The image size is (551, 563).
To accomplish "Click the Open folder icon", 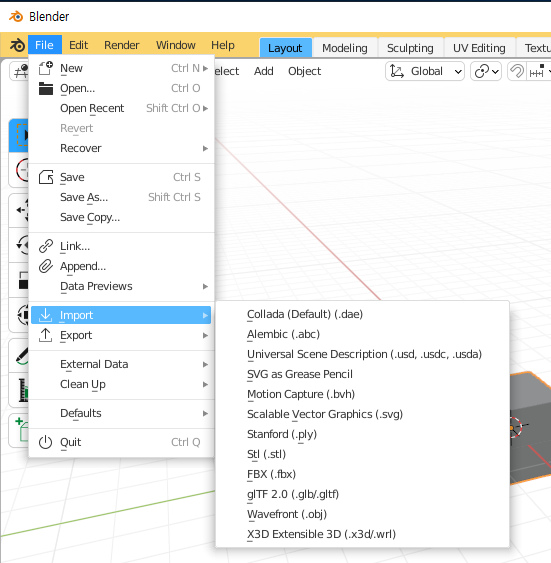I will 46,88.
